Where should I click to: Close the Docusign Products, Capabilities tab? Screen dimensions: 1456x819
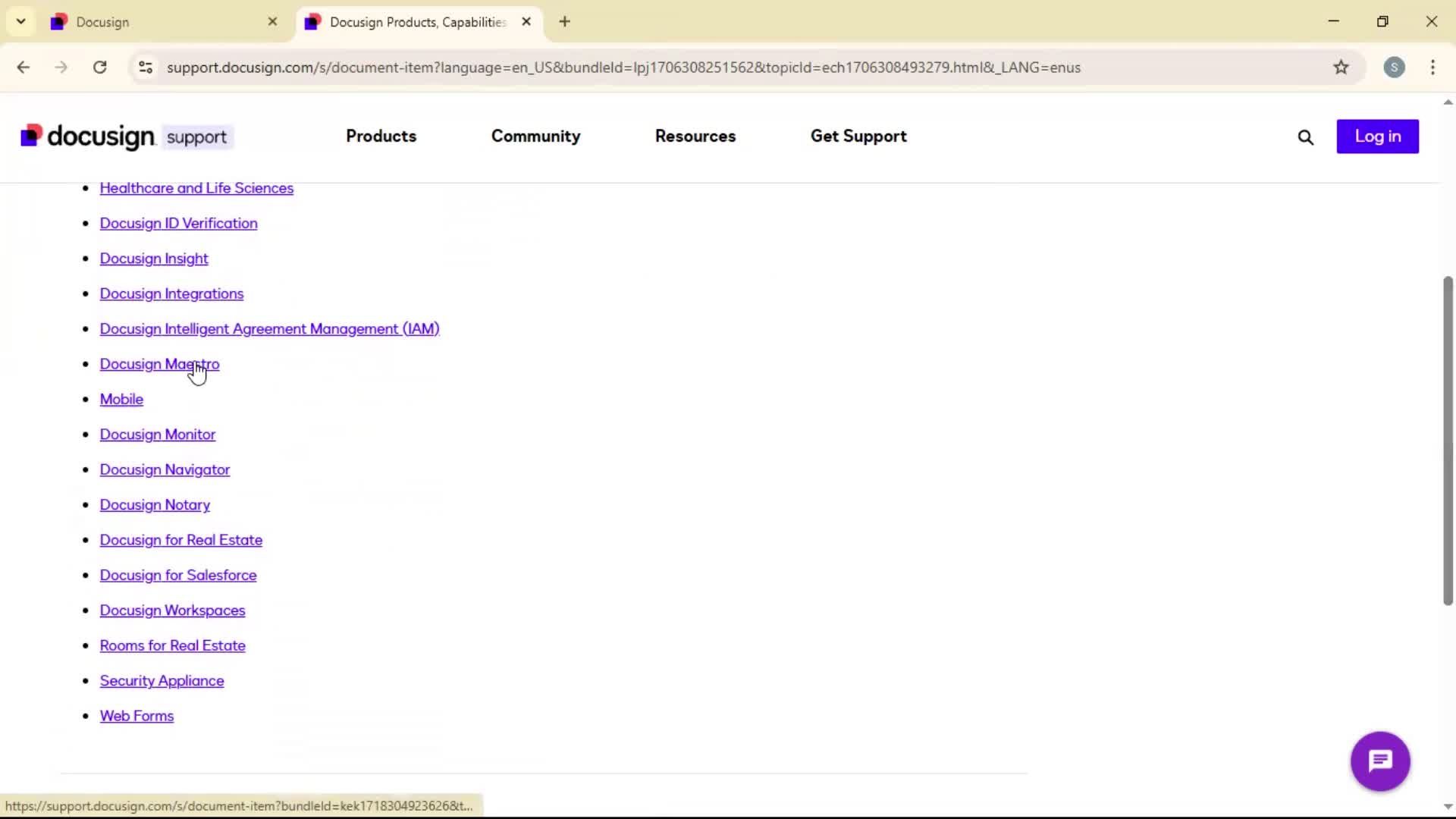(526, 22)
